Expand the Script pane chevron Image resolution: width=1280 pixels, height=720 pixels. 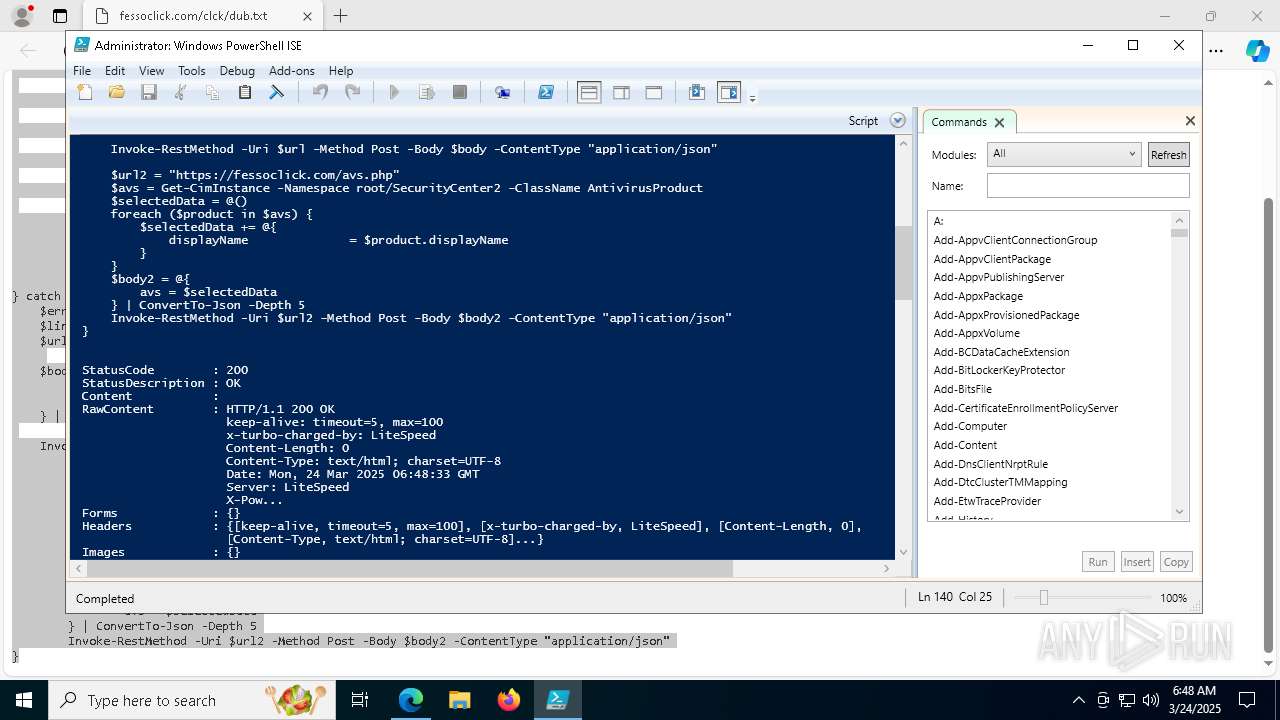click(898, 120)
